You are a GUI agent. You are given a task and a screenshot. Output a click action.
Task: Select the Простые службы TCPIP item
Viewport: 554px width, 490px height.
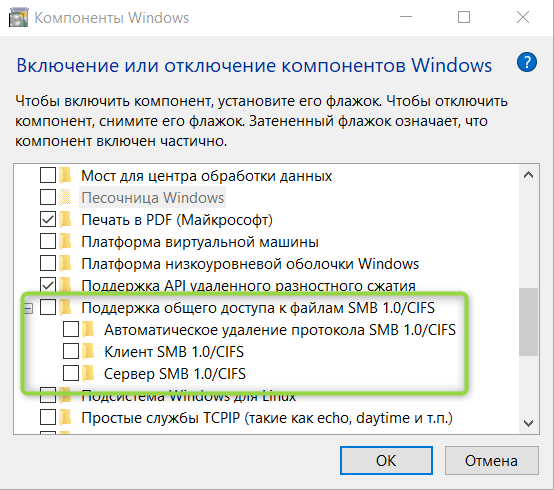(267, 418)
